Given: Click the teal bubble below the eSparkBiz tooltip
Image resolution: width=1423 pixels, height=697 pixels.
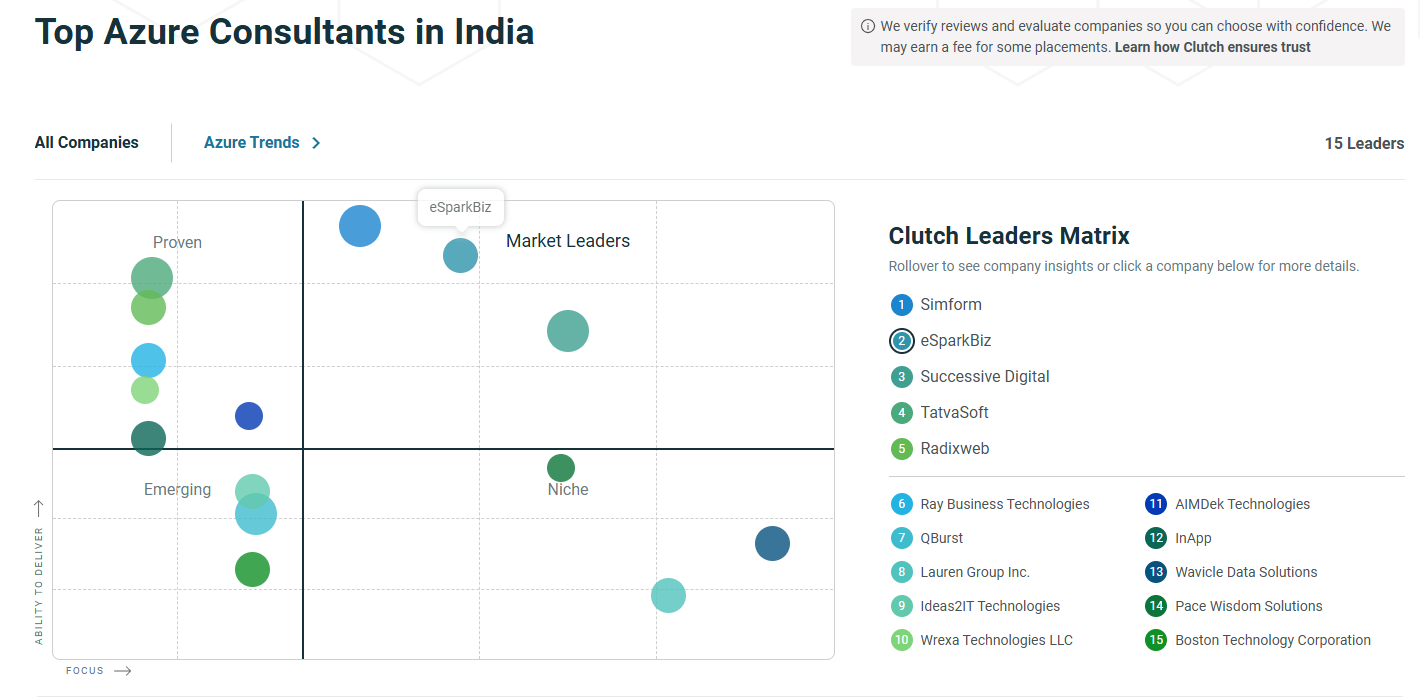Looking at the screenshot, I should [460, 256].
